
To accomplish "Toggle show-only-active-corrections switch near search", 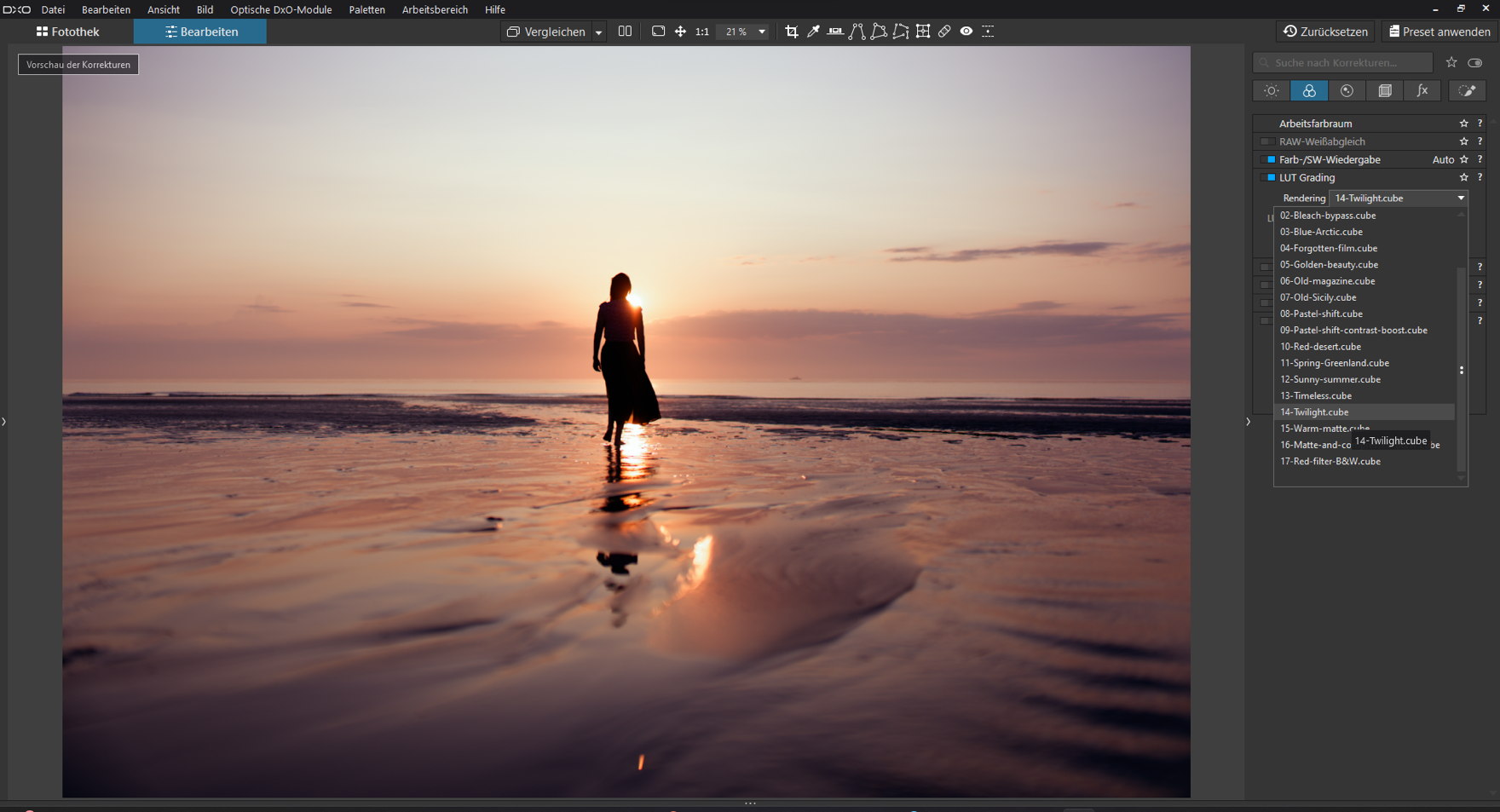I will 1475,63.
